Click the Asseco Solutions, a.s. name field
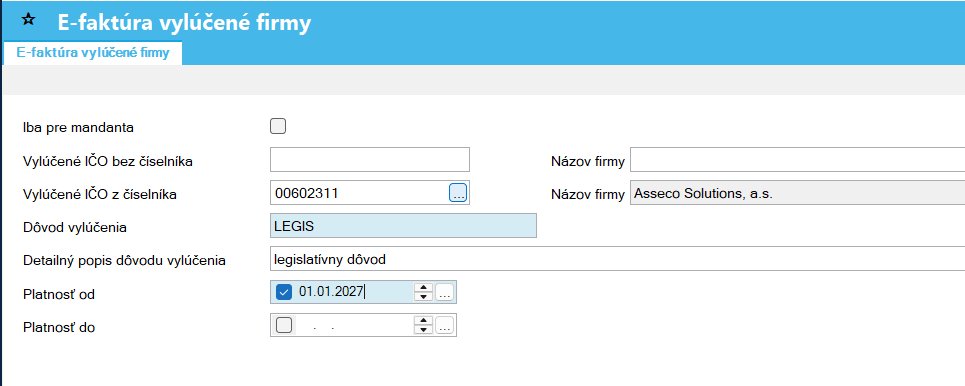965x386 pixels. [798, 193]
